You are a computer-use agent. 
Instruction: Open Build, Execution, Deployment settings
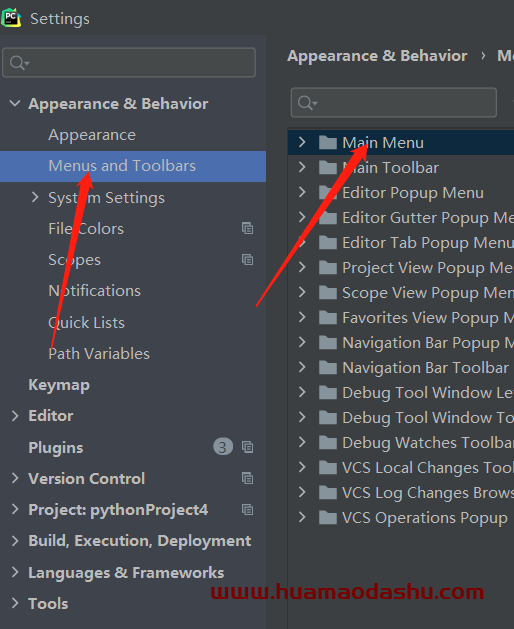(x=140, y=541)
